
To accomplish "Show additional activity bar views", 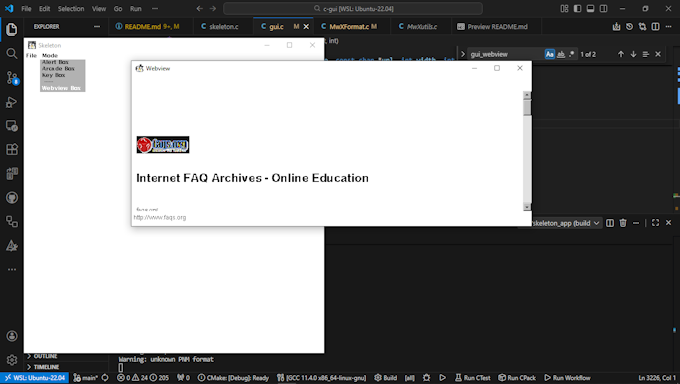I will pyautogui.click(x=12, y=269).
